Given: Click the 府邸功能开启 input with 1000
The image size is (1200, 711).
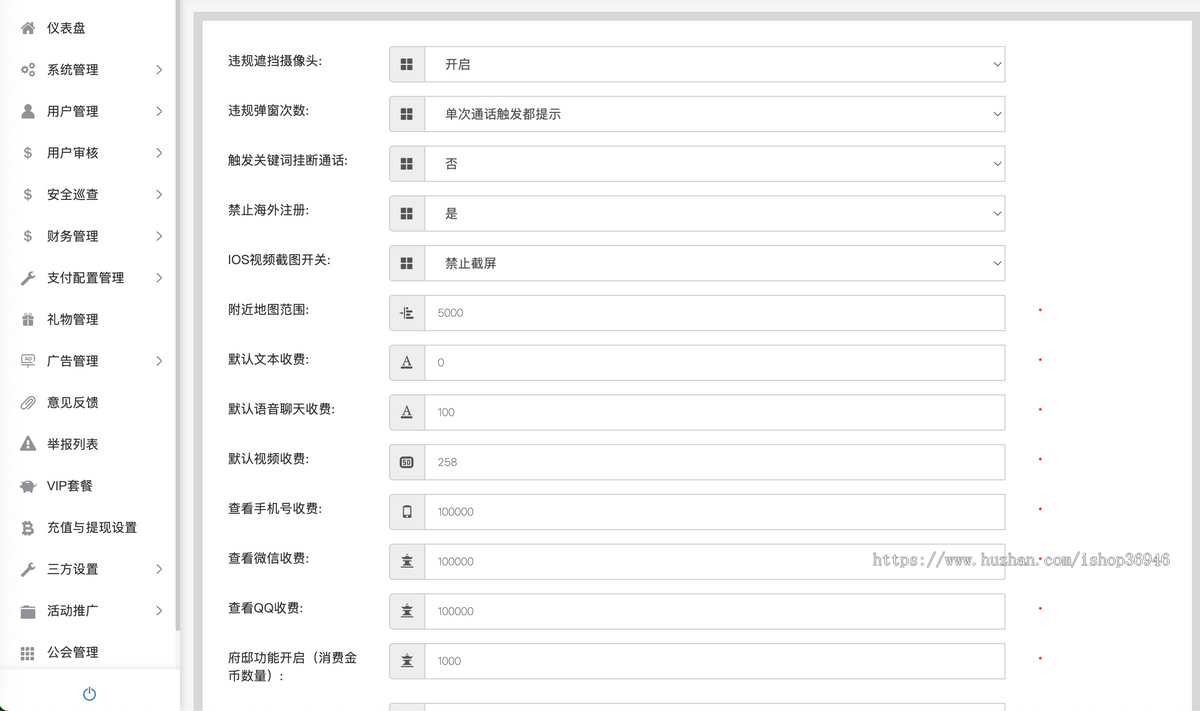Looking at the screenshot, I should pyautogui.click(x=715, y=661).
